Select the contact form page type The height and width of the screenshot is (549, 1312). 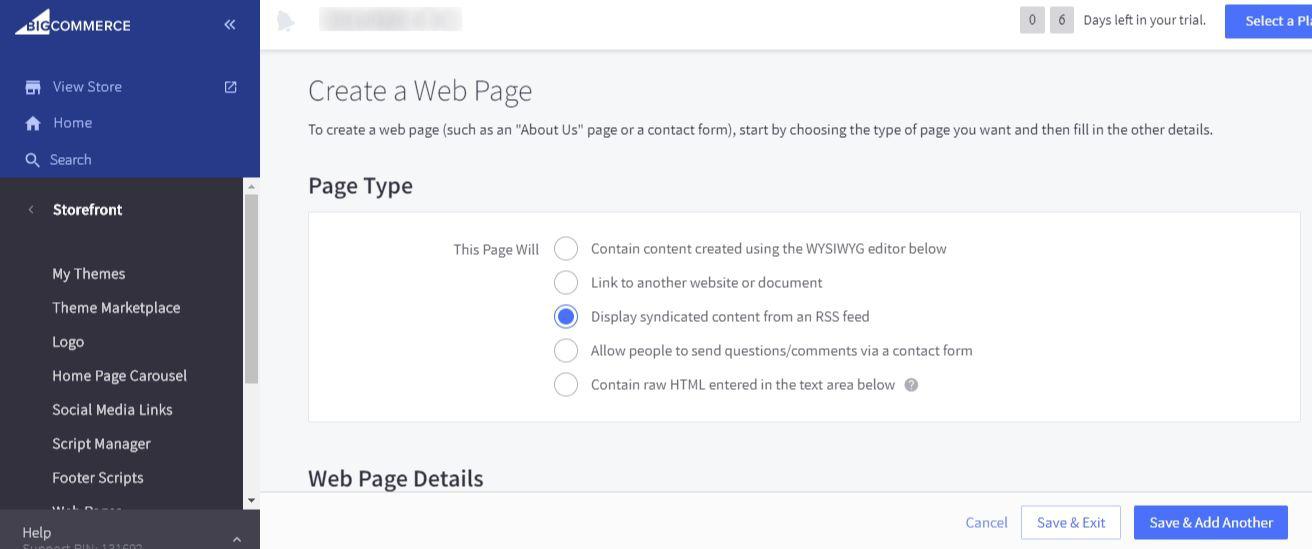point(566,351)
